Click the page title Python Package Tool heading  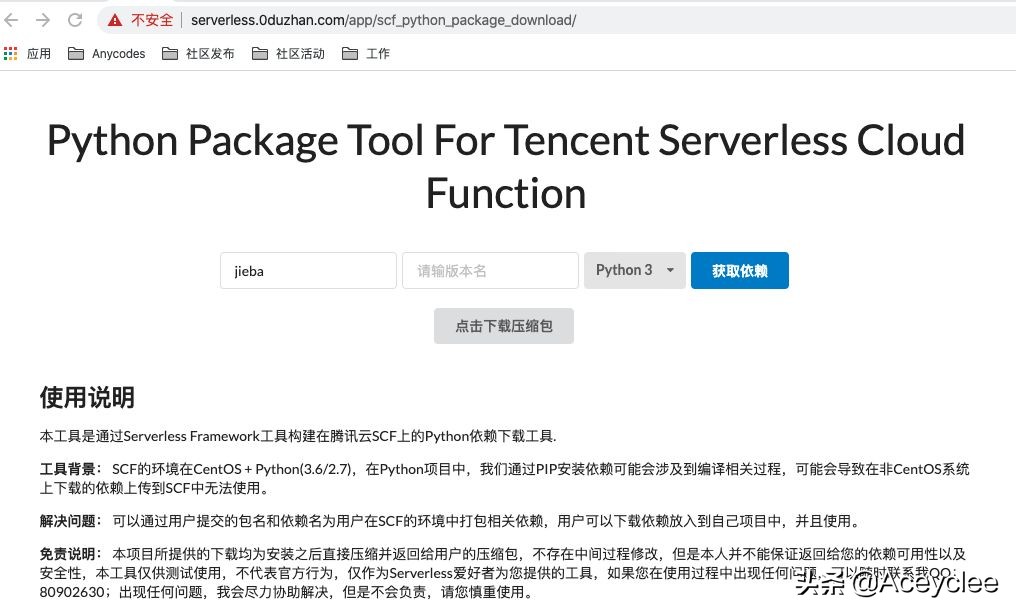pyautogui.click(x=506, y=167)
